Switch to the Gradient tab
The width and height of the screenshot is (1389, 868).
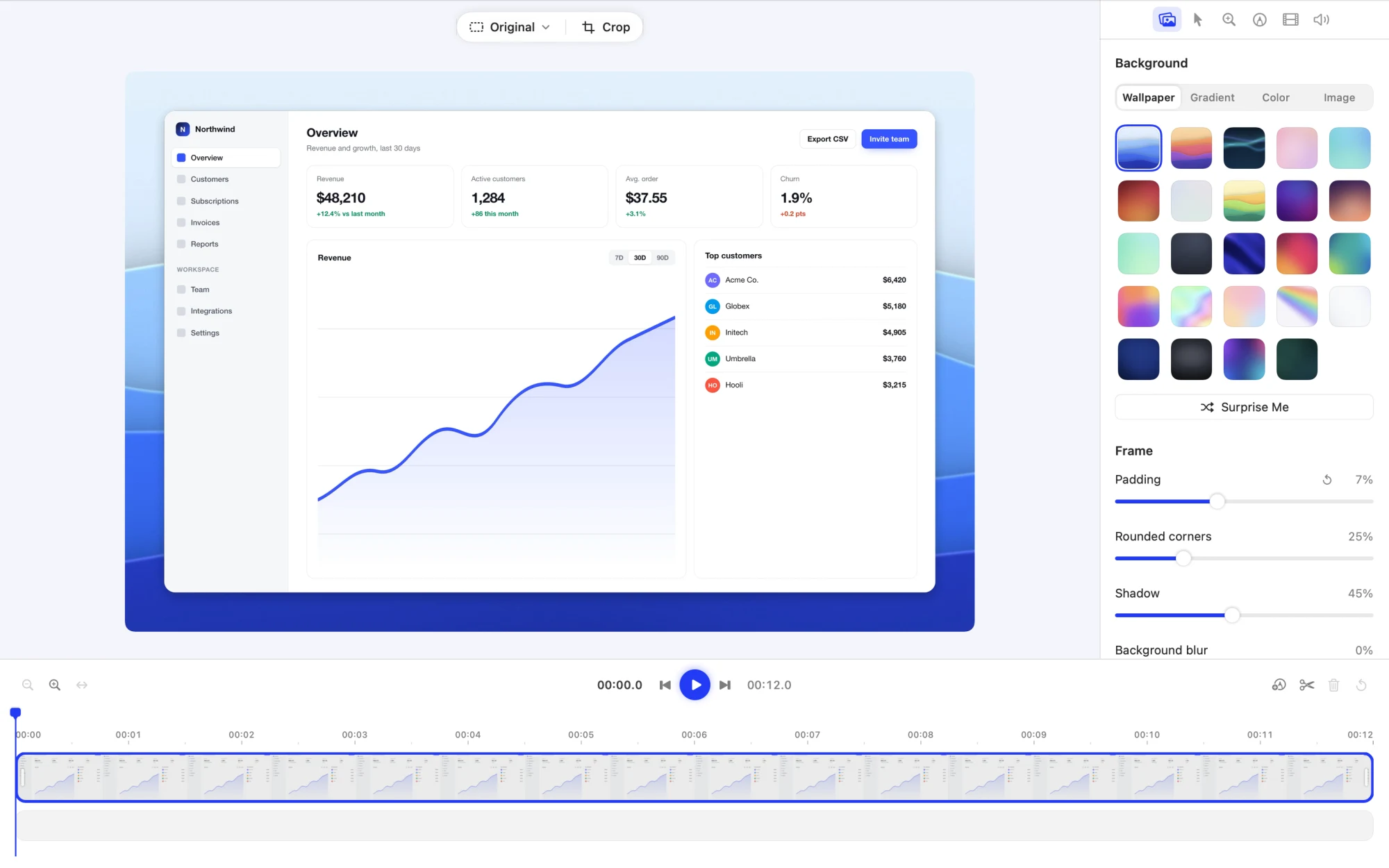[1212, 98]
